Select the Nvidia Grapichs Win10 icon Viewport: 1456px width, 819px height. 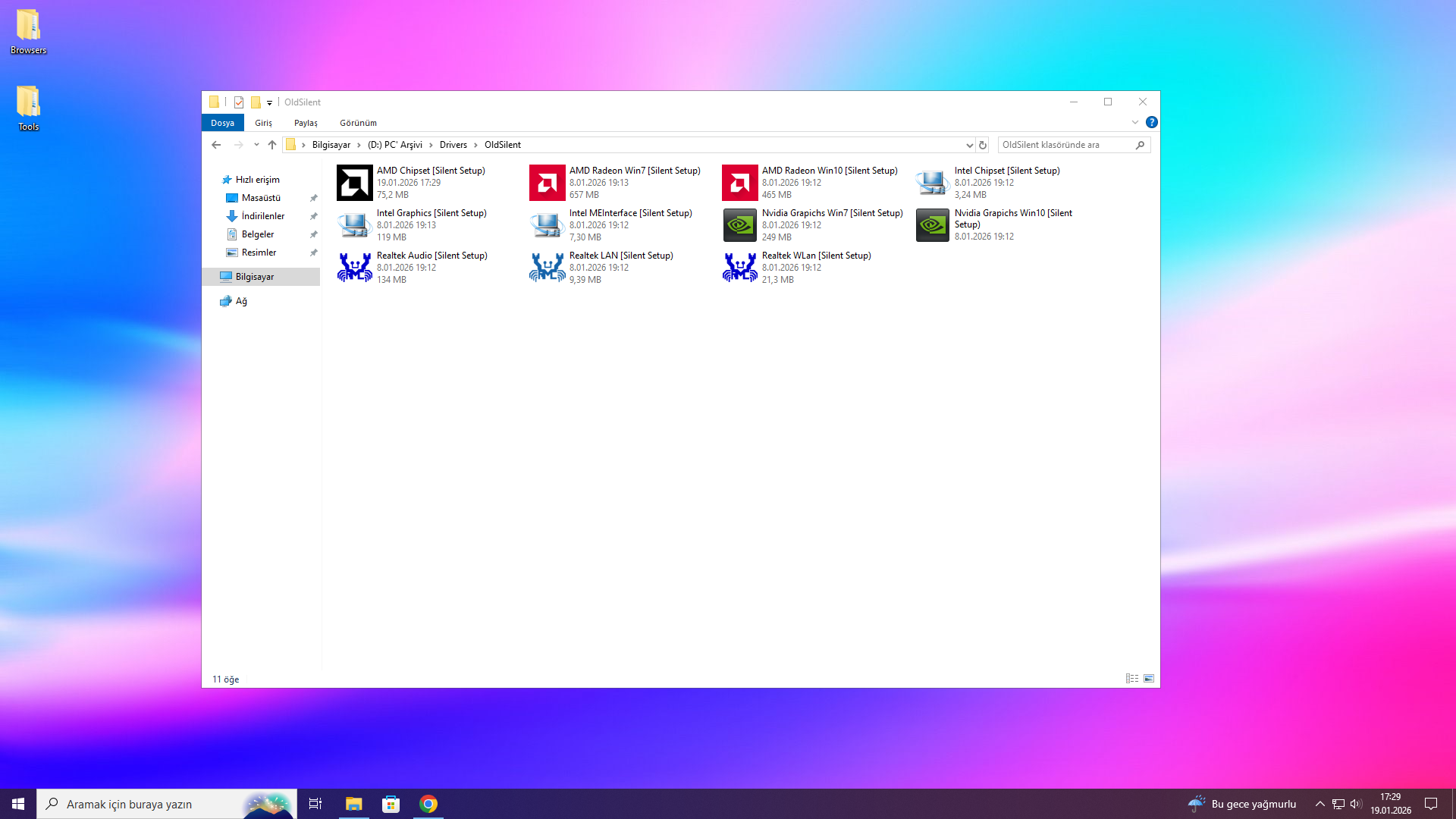tap(933, 225)
